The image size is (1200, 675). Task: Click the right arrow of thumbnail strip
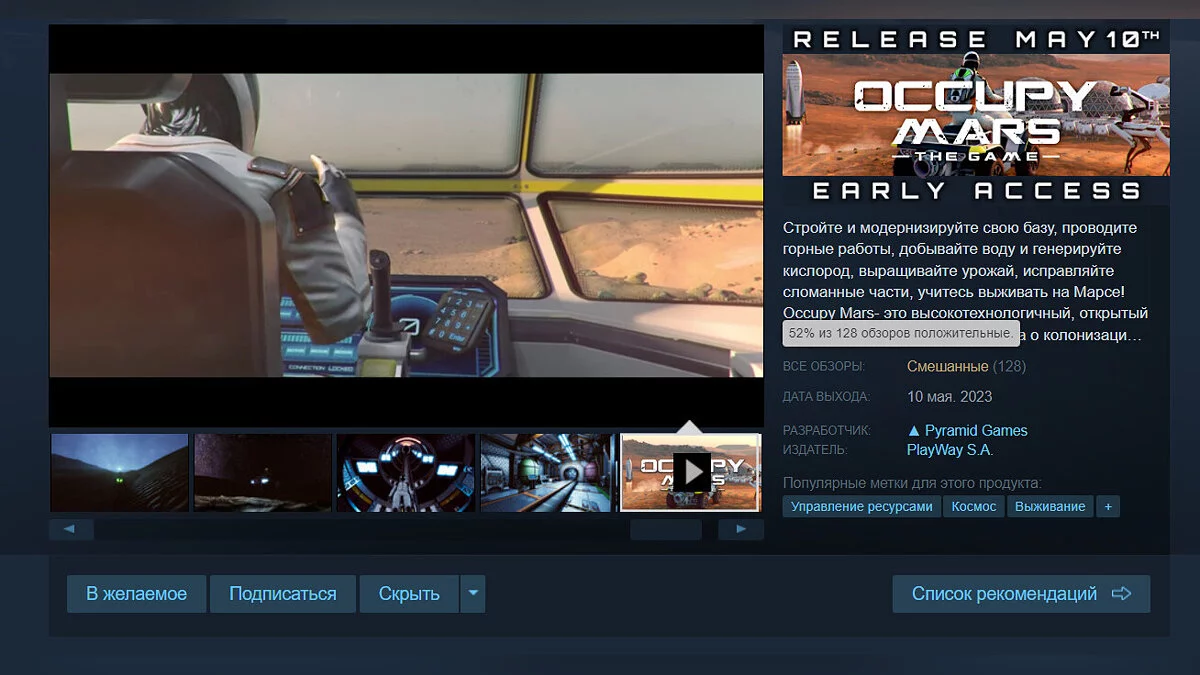741,529
